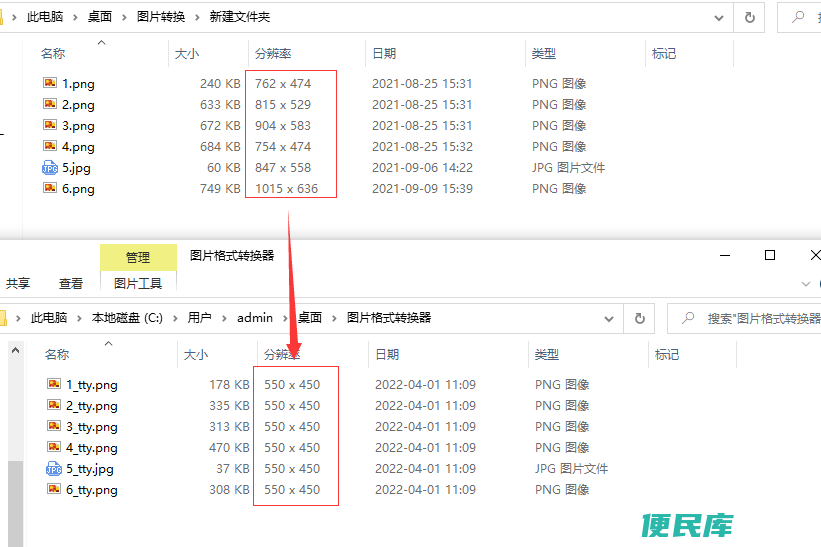Image resolution: width=821 pixels, height=547 pixels.
Task: Open the 查看 ribbon tab
Action: click(x=71, y=284)
